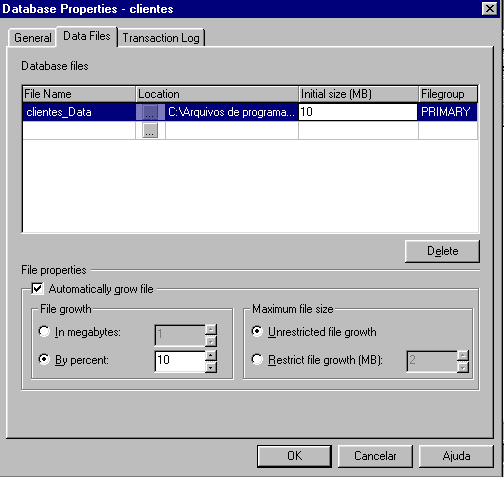This screenshot has width=504, height=477.
Task: Open the Transaction Log tab
Action: point(161,38)
